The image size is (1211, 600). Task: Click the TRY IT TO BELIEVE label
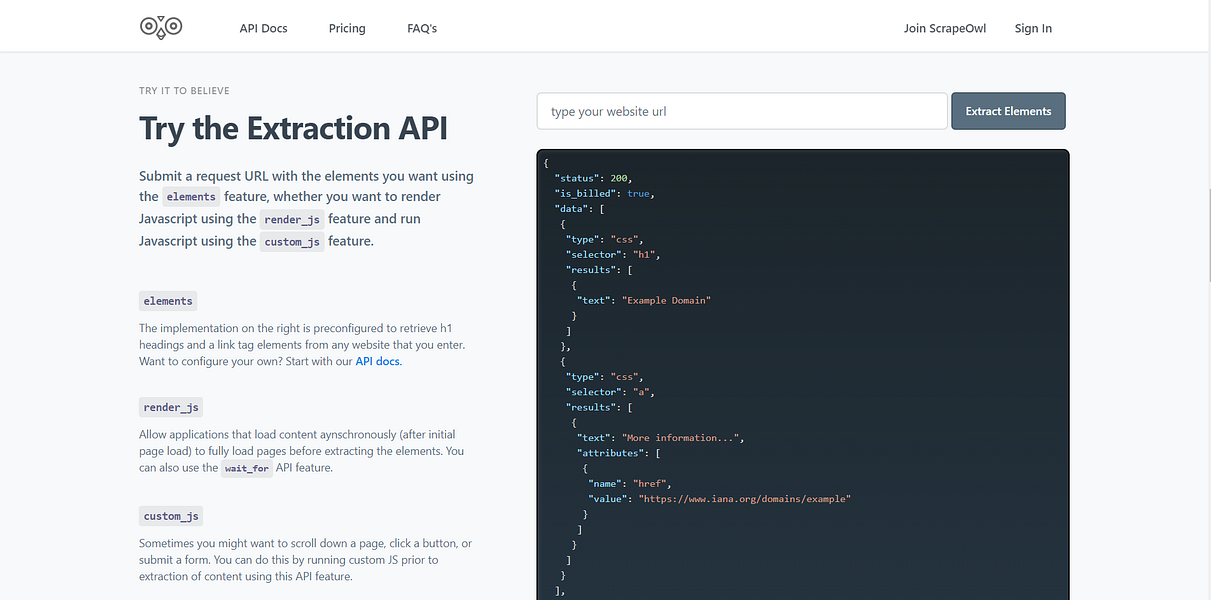pos(184,91)
